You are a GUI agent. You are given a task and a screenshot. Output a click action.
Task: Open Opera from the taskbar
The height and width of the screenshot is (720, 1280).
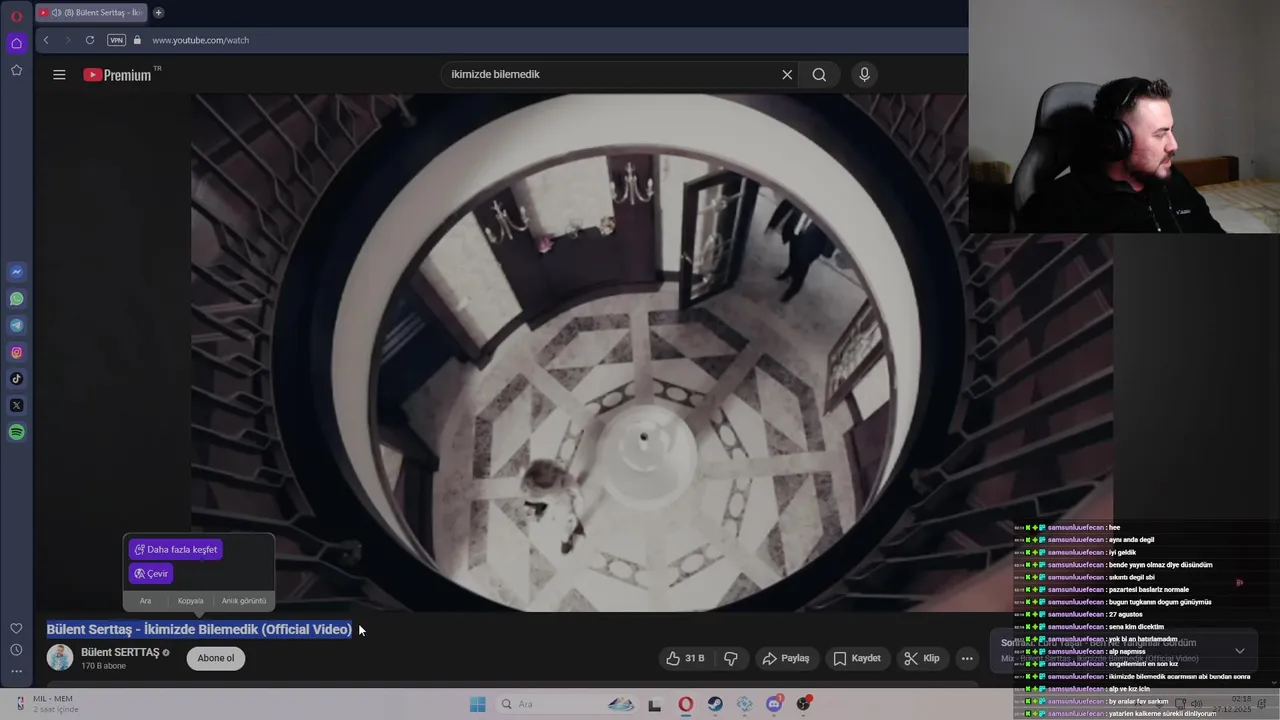685,705
